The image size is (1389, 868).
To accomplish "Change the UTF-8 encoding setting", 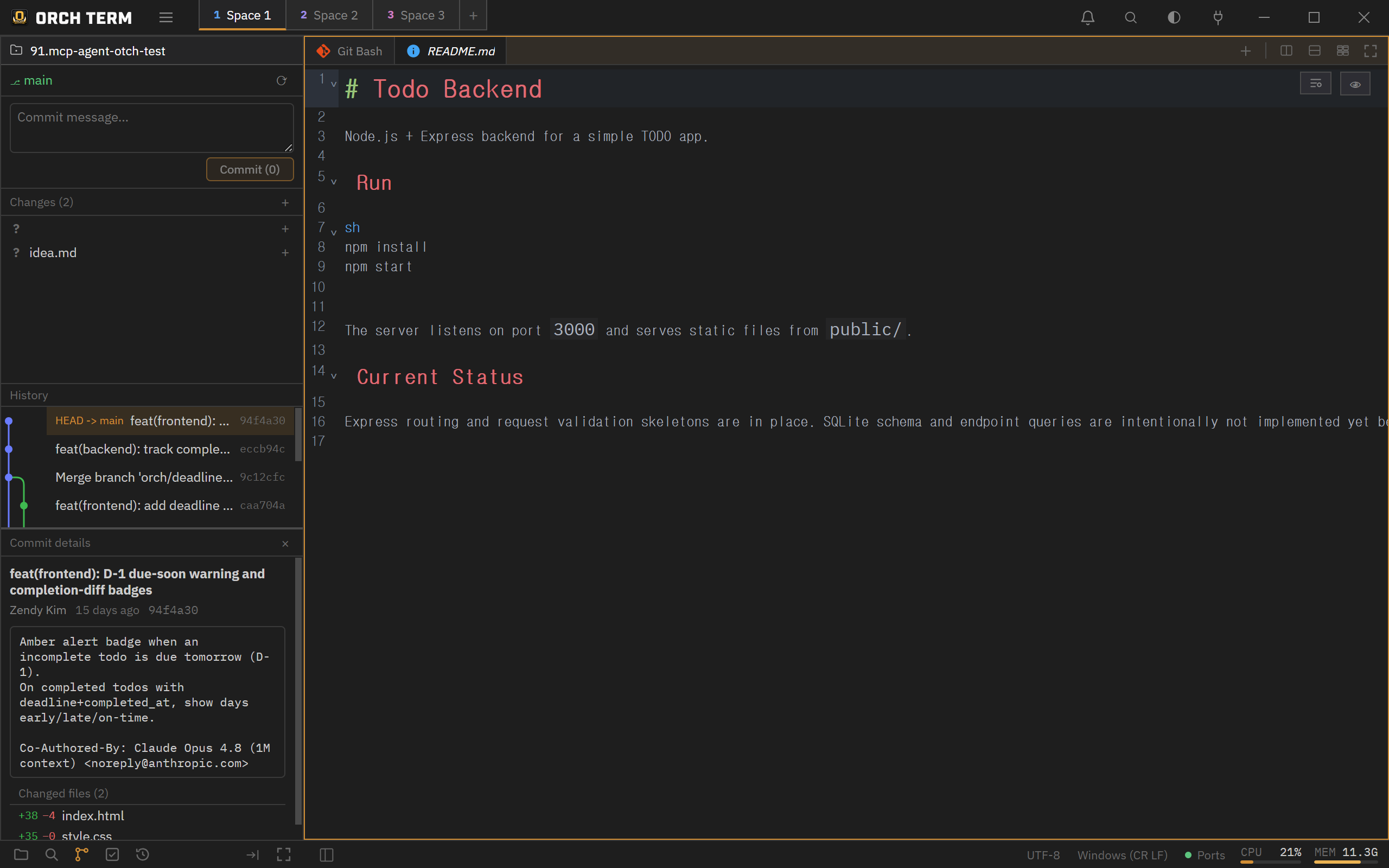I will 1043,855.
